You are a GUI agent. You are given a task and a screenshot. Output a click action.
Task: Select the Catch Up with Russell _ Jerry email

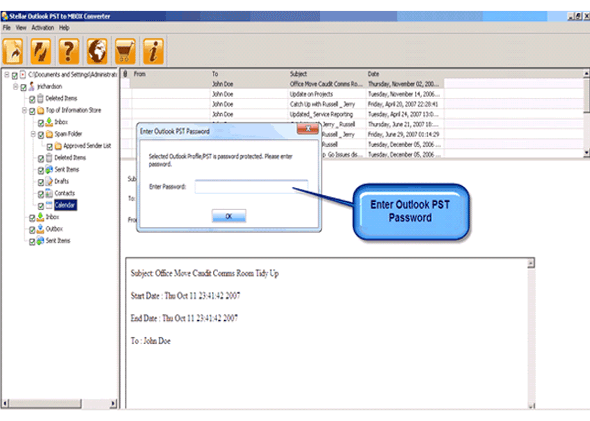click(x=282, y=104)
